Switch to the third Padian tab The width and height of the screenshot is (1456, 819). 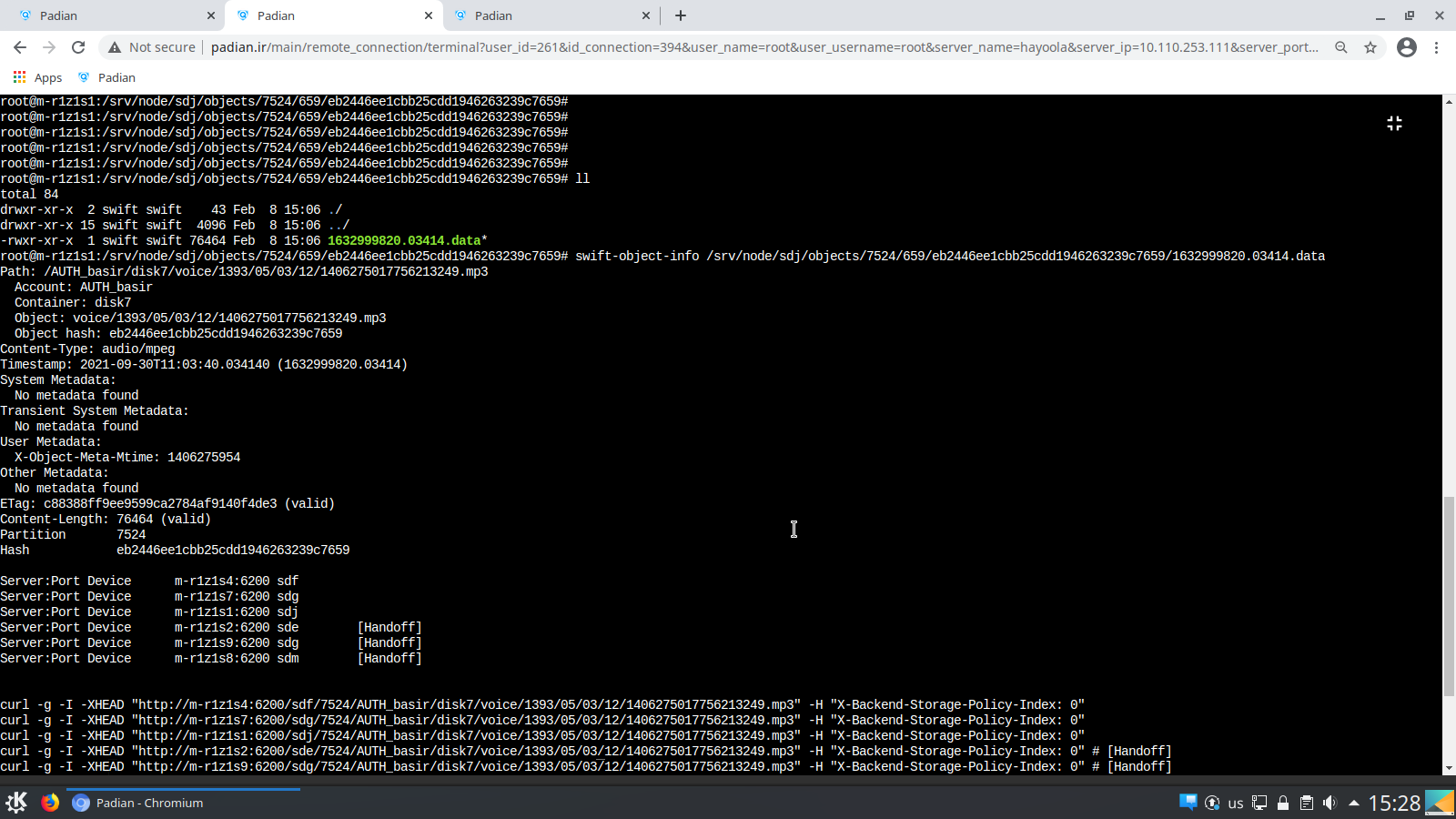pyautogui.click(x=551, y=15)
